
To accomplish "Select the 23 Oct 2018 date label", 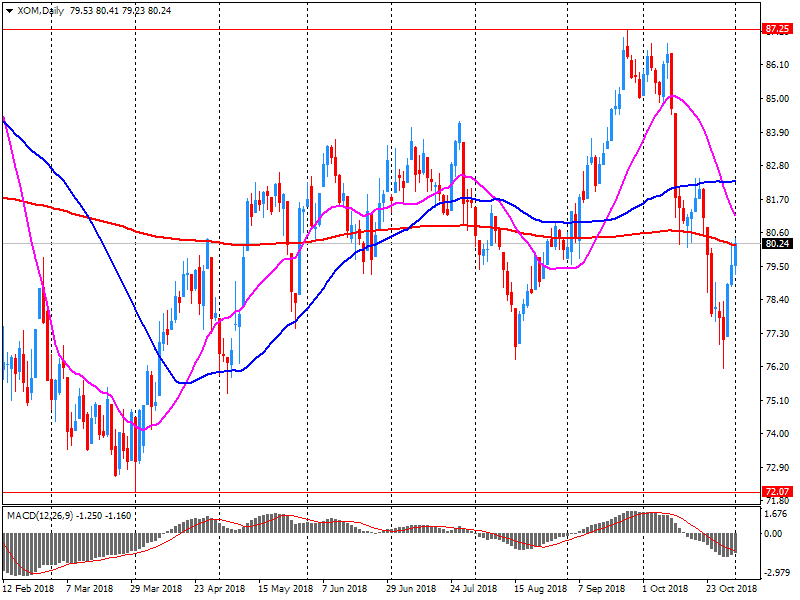I will tap(733, 589).
